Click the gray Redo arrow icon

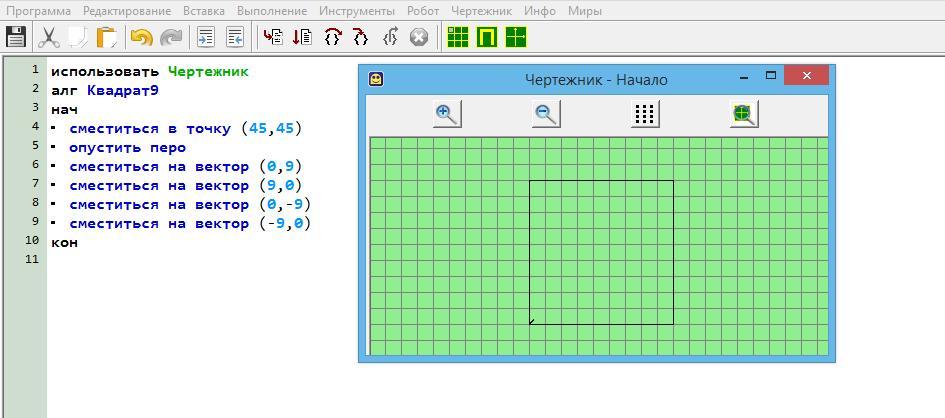click(171, 37)
